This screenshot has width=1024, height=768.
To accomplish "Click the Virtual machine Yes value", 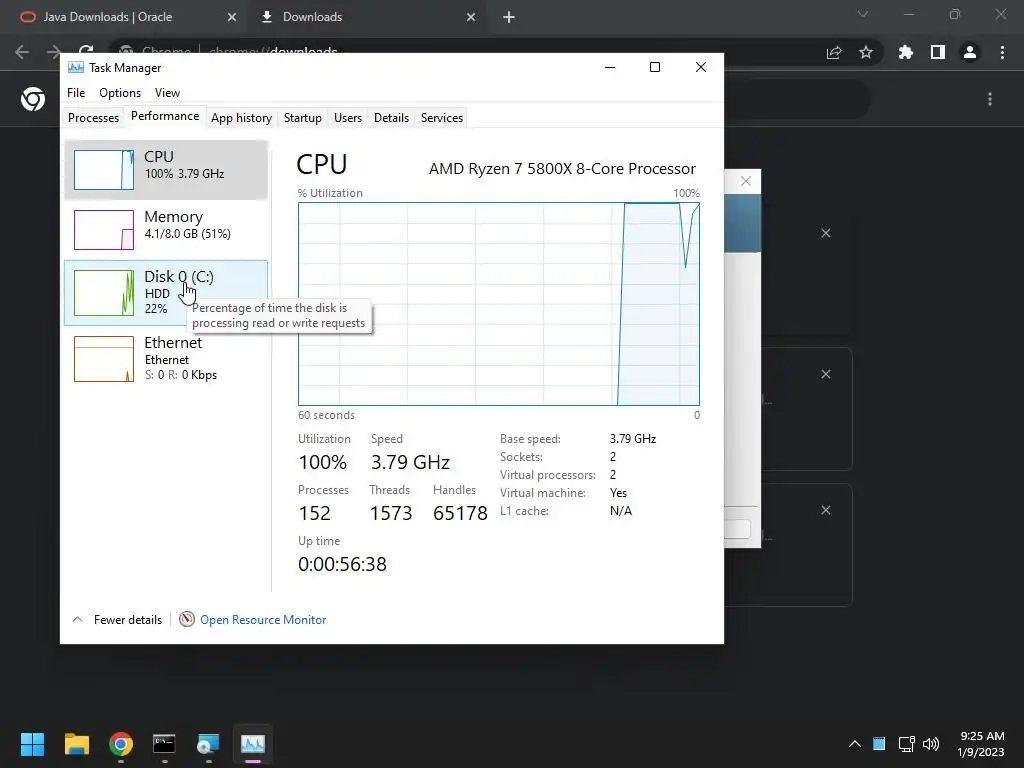I will 618,493.
